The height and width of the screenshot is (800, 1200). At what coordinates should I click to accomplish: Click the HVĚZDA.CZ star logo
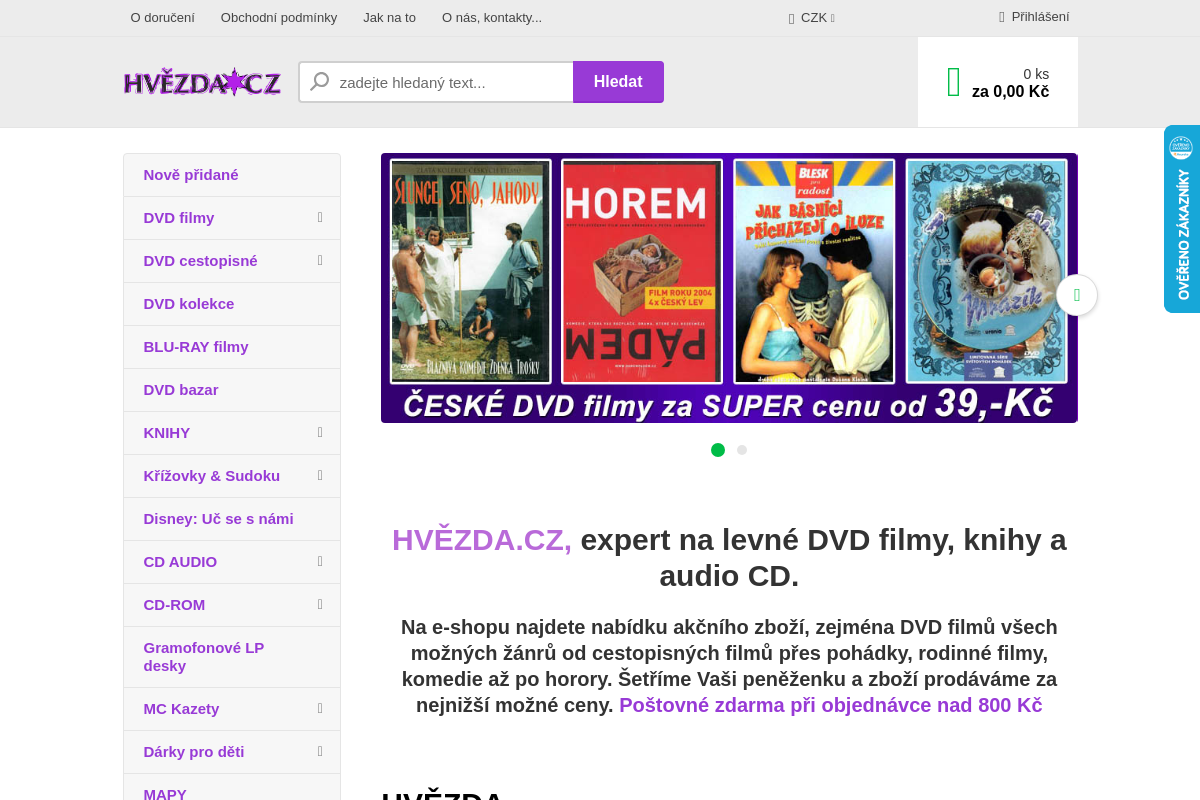pos(202,82)
